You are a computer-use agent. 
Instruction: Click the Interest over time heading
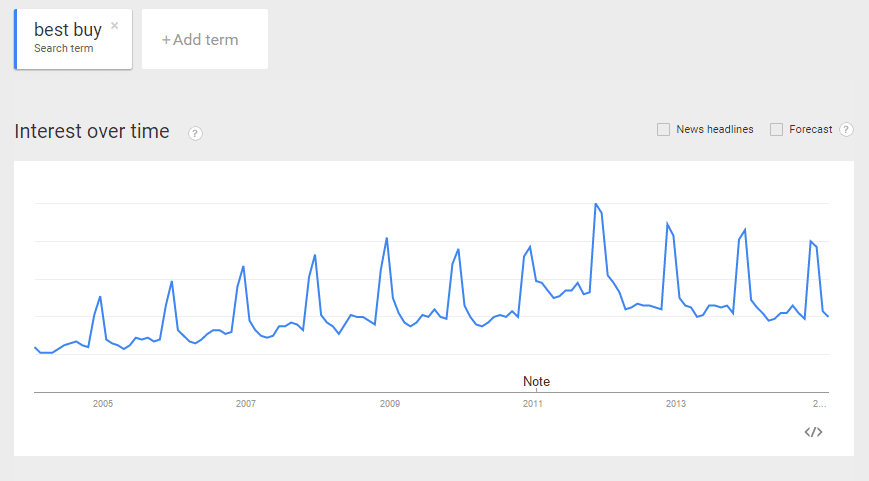point(92,131)
